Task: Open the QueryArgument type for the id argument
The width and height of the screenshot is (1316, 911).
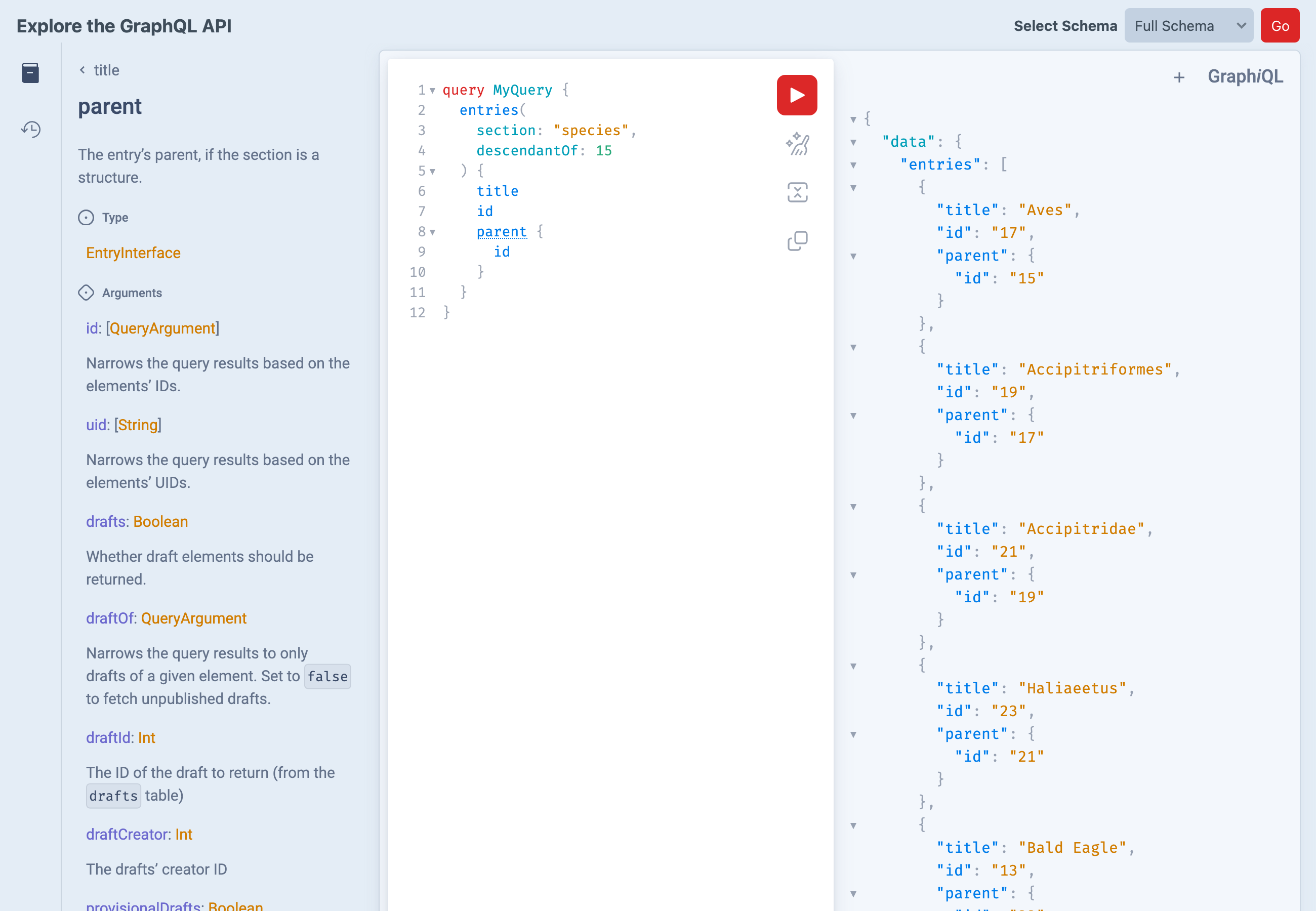Action: [x=162, y=327]
